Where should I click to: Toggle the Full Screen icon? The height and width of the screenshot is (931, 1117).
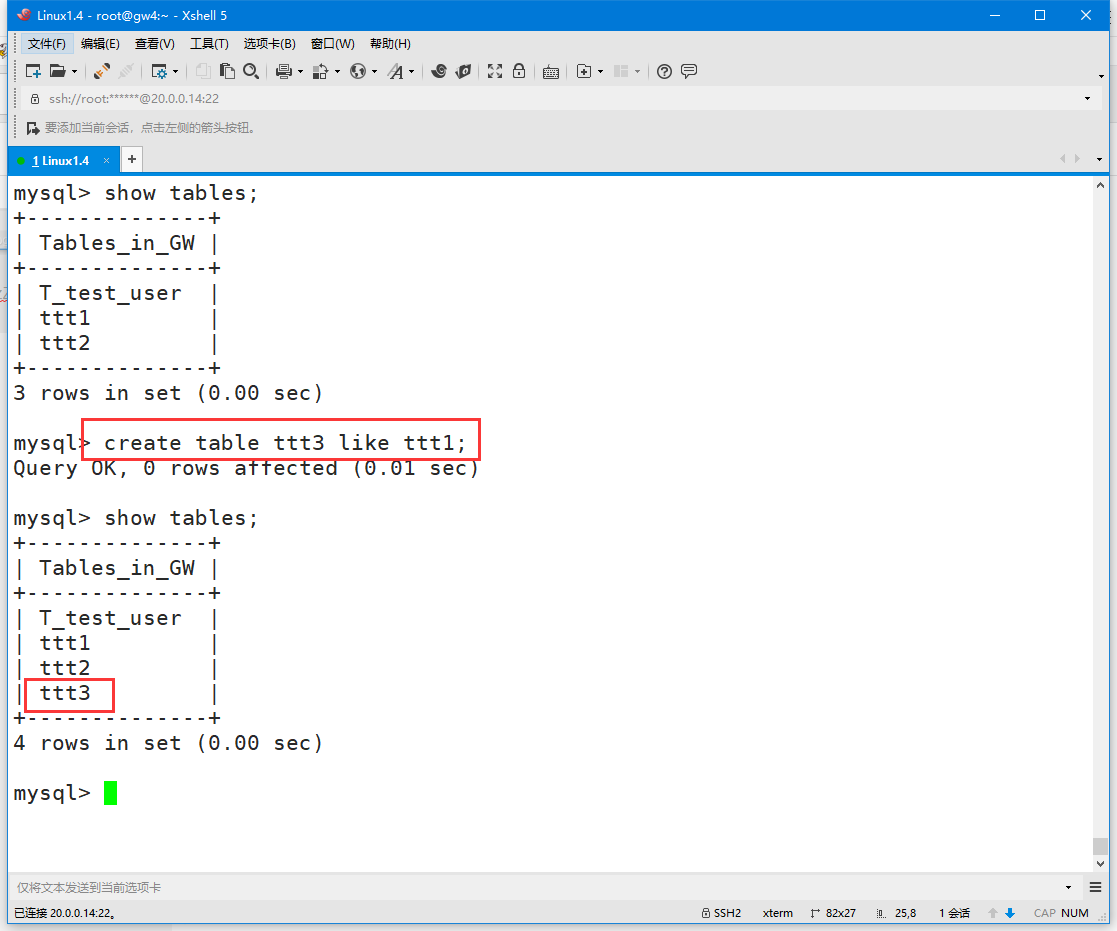[495, 71]
